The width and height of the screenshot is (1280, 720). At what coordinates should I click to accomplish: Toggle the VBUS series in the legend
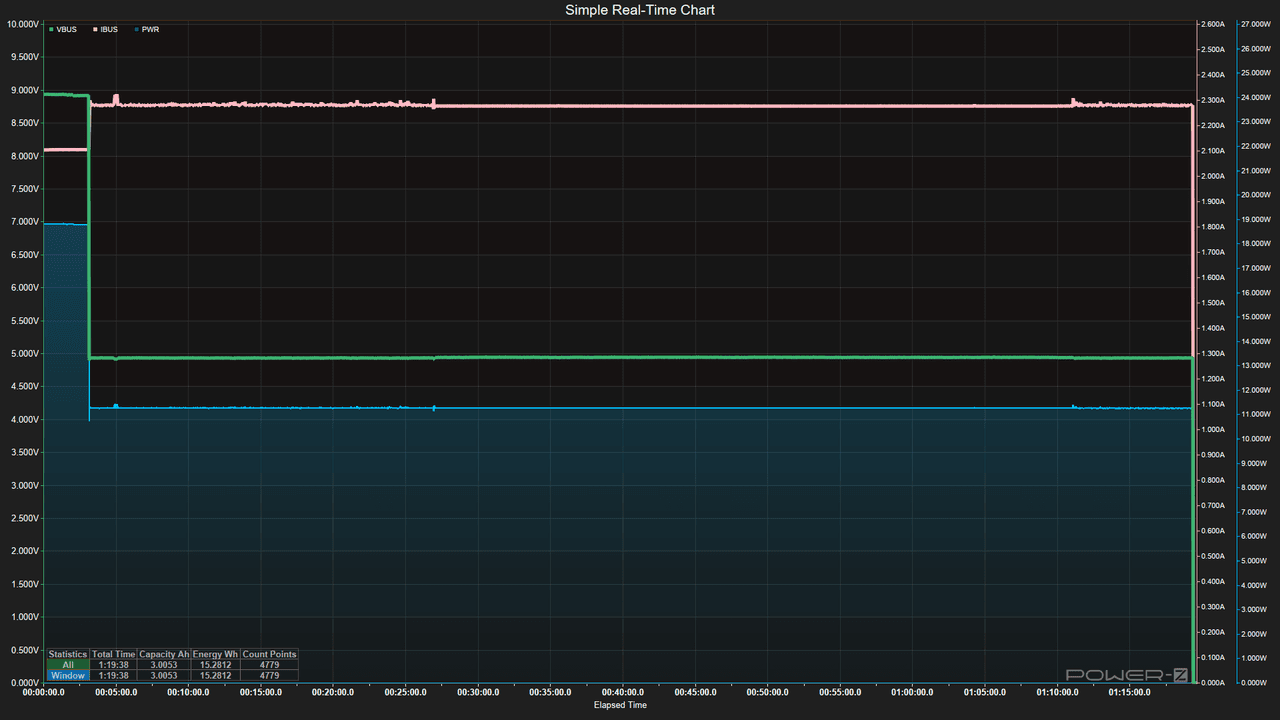click(x=62, y=30)
